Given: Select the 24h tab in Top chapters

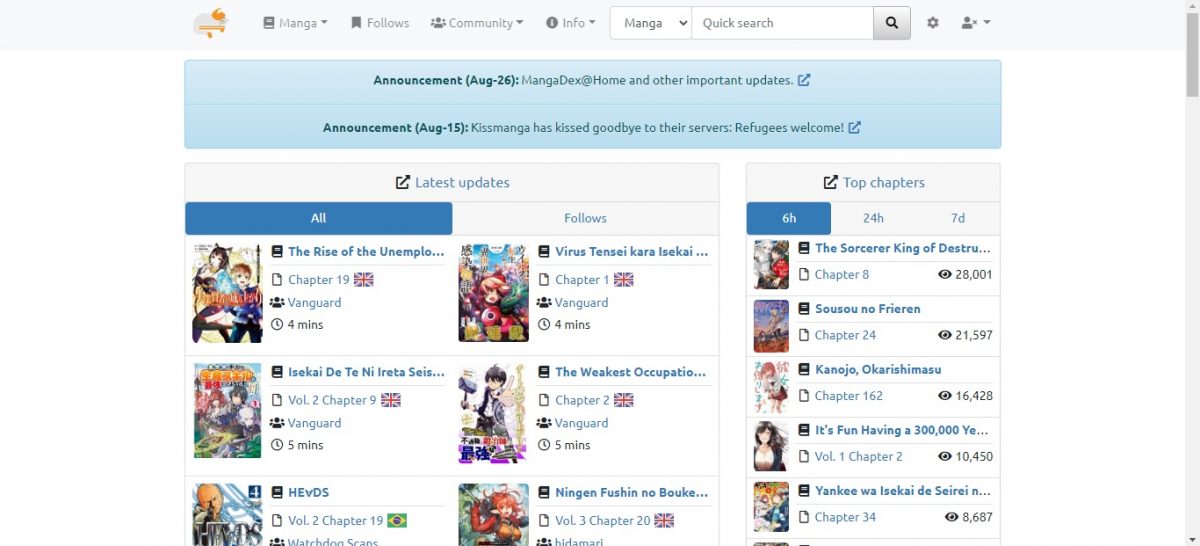Looking at the screenshot, I should [x=873, y=218].
